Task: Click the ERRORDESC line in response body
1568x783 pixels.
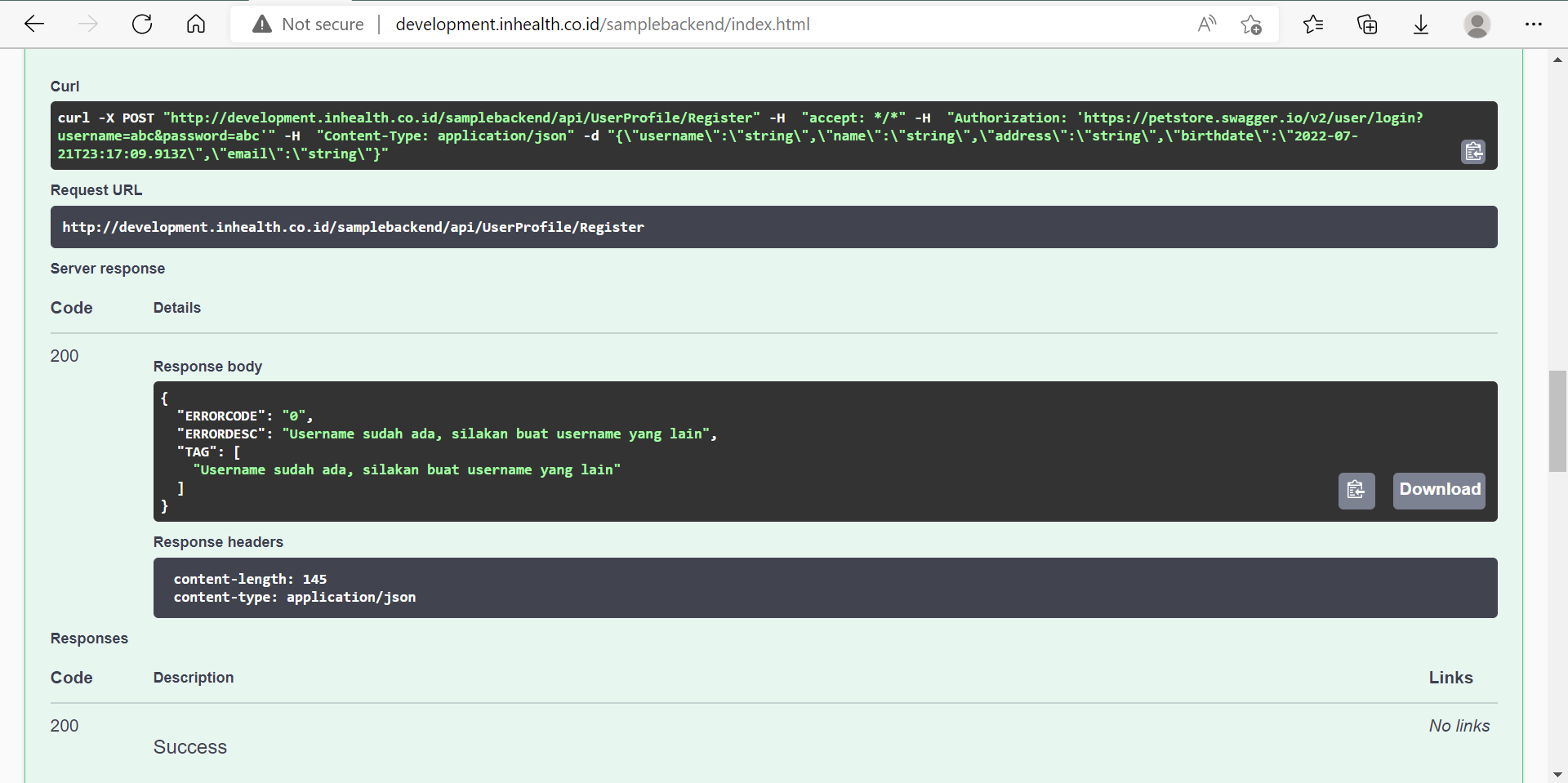Action: coord(447,434)
